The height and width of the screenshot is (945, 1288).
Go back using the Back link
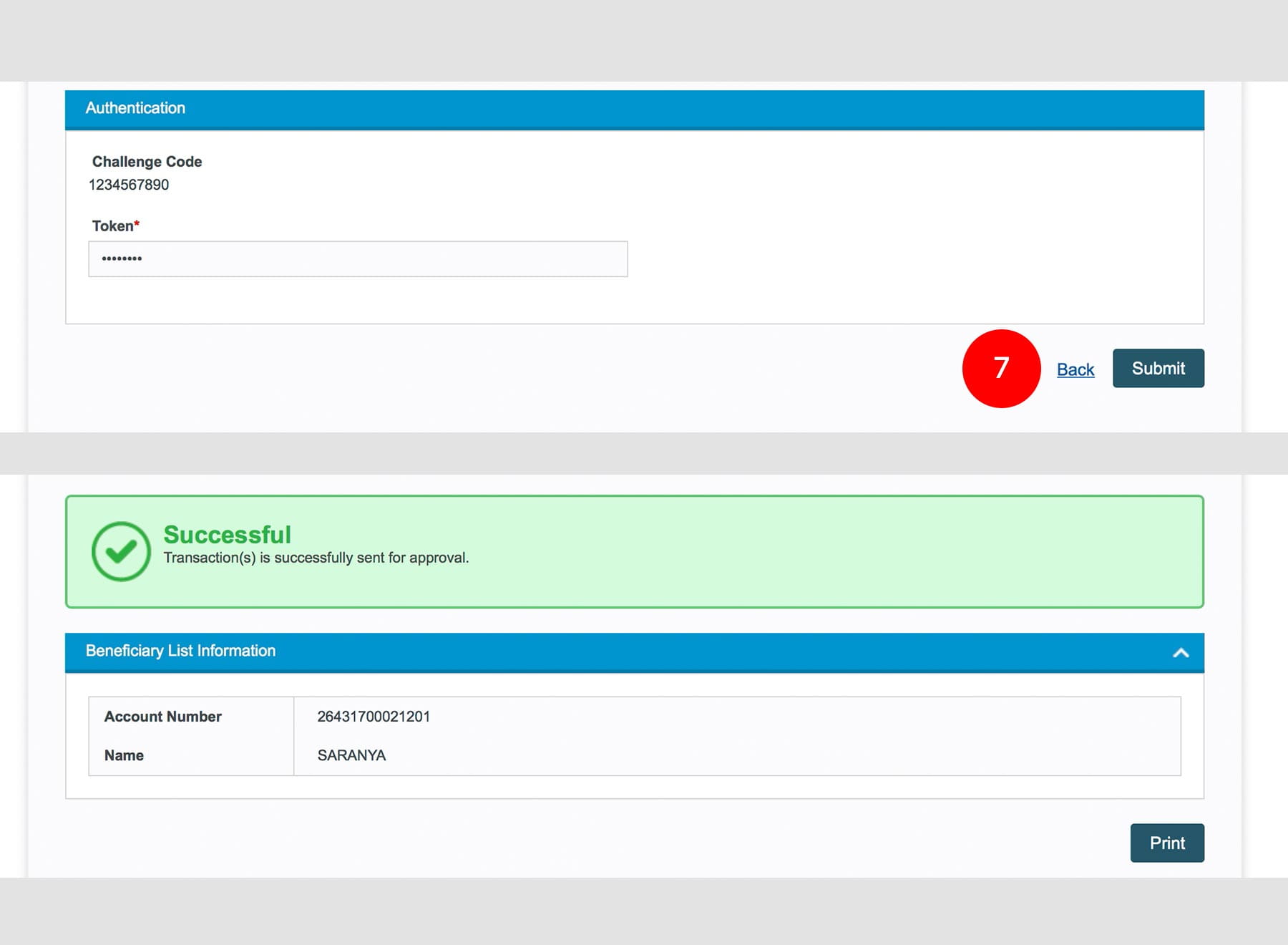pyautogui.click(x=1075, y=369)
